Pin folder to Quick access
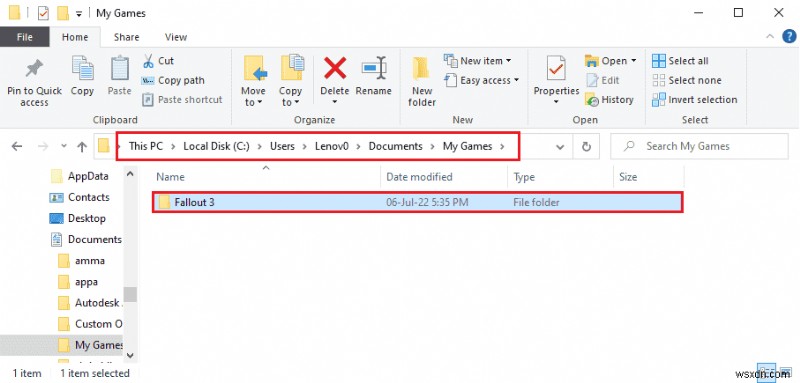 point(34,82)
